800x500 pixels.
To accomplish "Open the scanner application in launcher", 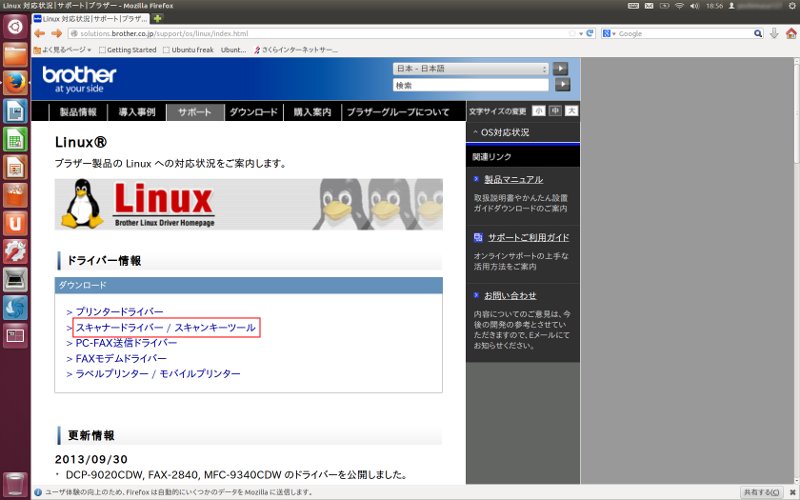I will coord(15,279).
